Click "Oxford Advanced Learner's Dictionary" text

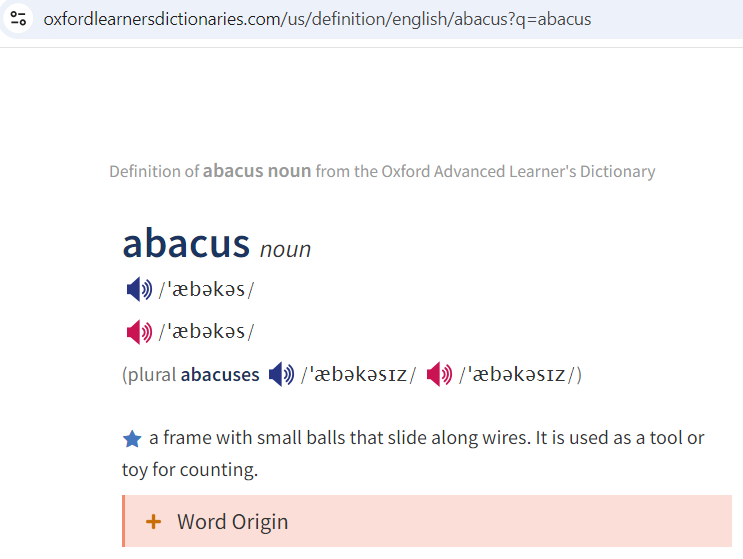coord(518,171)
